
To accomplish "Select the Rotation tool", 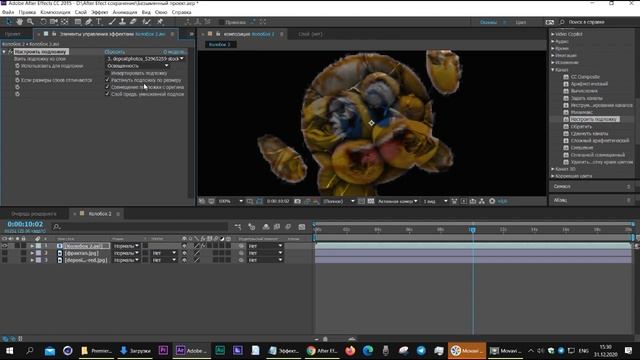I will point(43,22).
